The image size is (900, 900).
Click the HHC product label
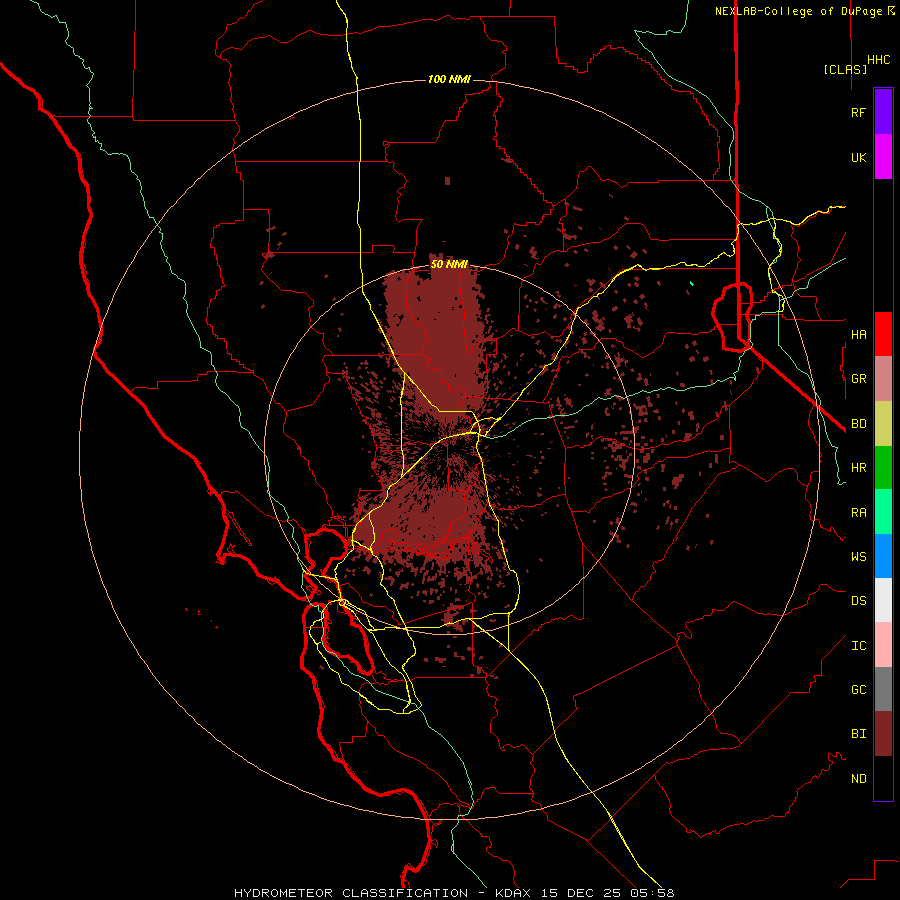point(878,60)
